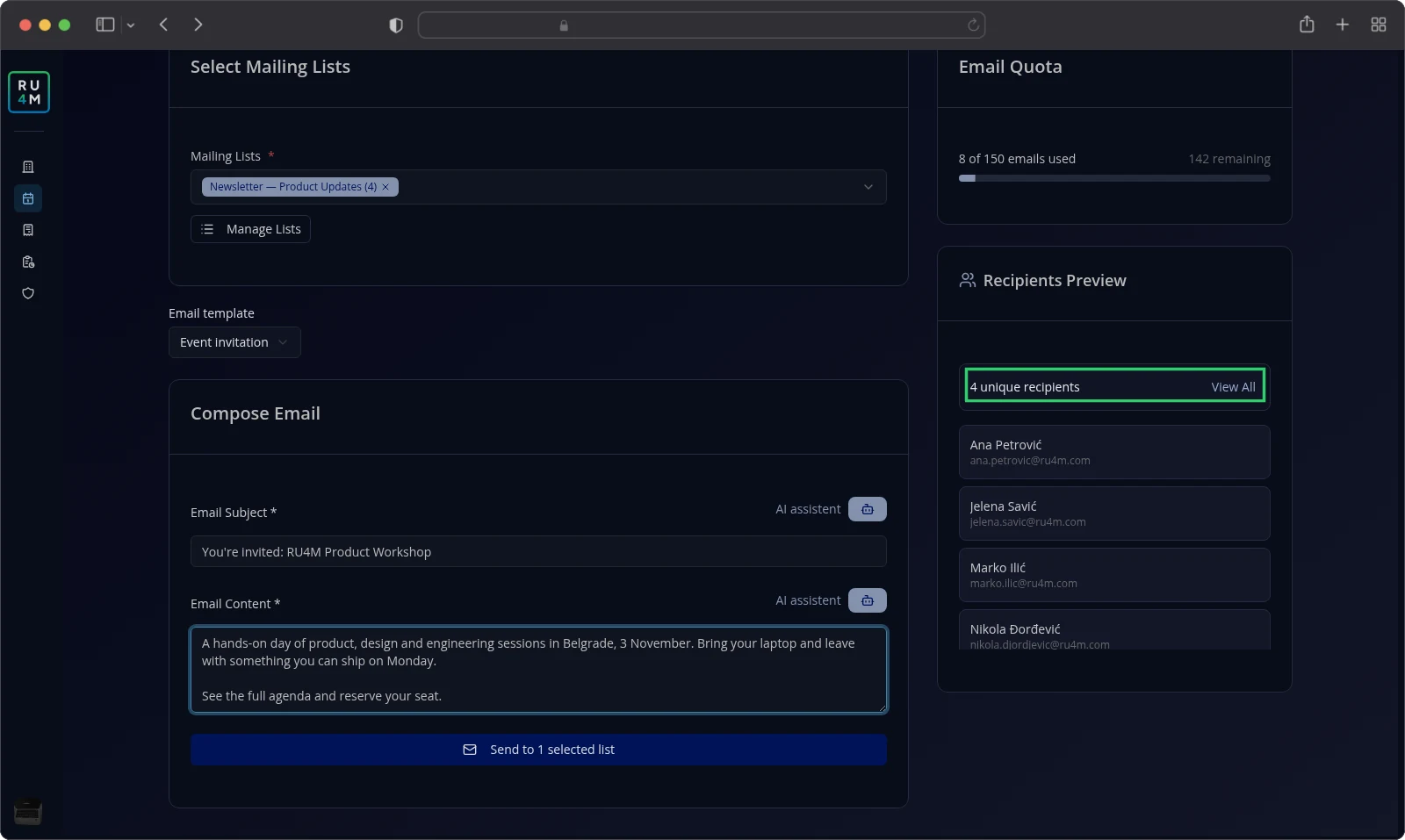Select Marko Ilić recipient card
The image size is (1405, 840).
tap(1114, 575)
